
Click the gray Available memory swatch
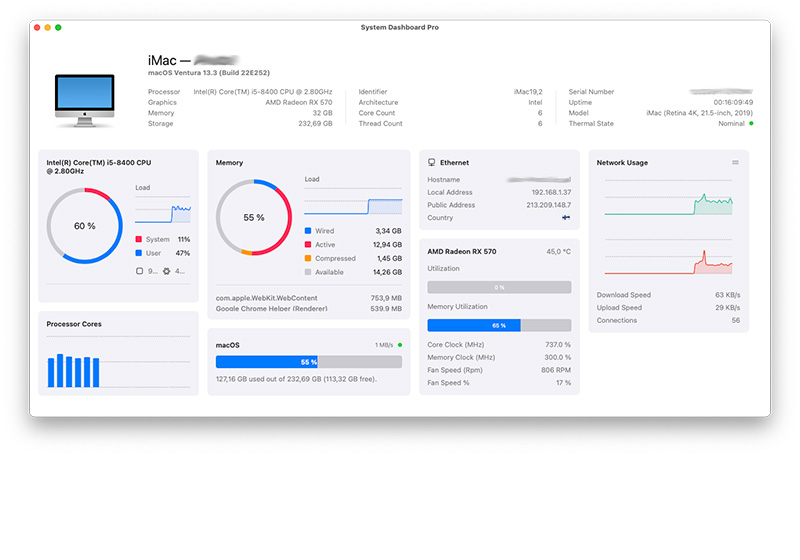coord(308,272)
